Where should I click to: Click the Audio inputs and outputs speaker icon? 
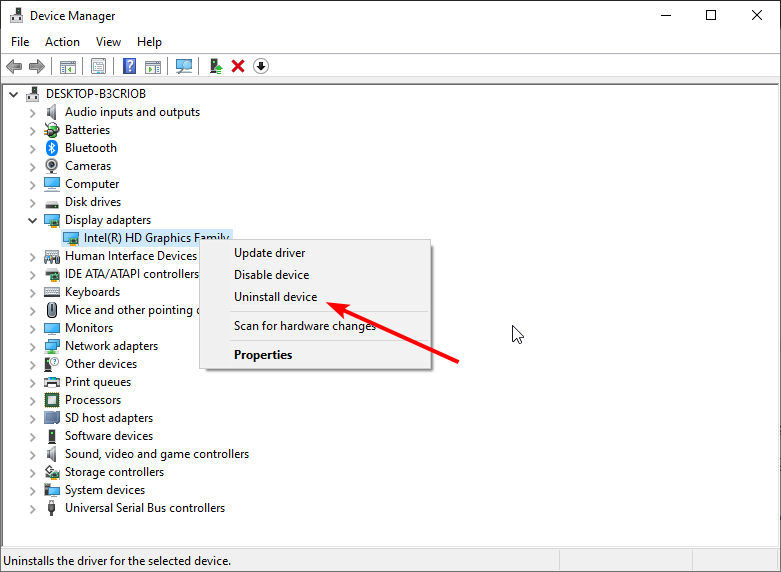click(x=52, y=112)
